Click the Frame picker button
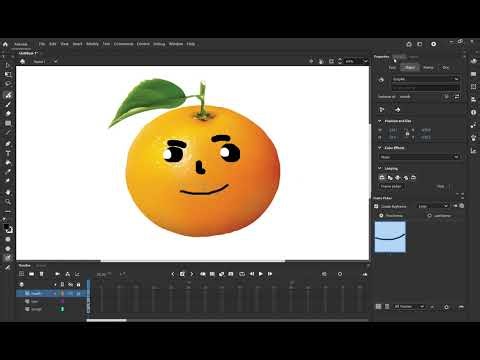Viewport: 480px width, 360px height. [x=391, y=186]
